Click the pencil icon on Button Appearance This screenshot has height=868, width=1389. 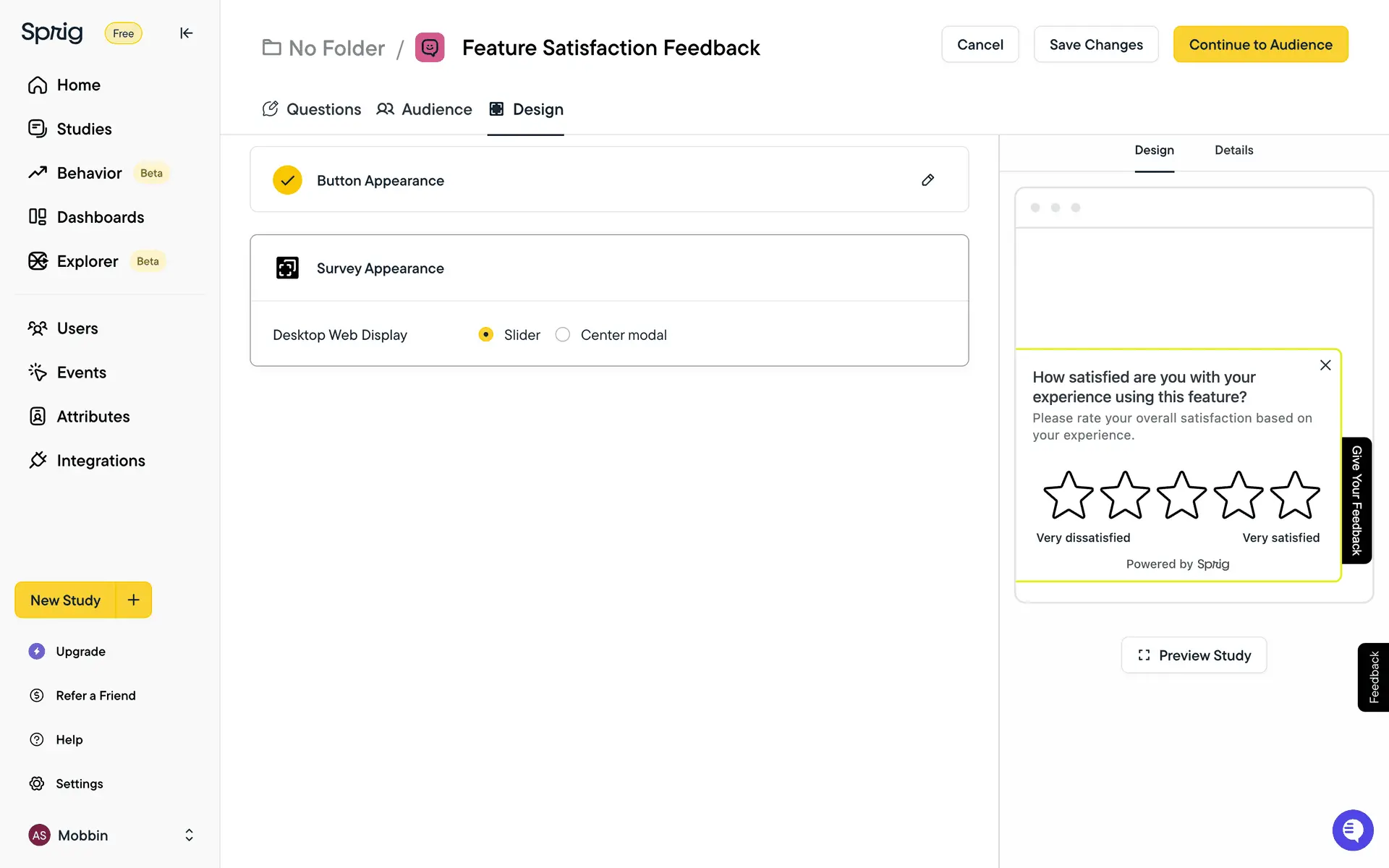pyautogui.click(x=927, y=180)
